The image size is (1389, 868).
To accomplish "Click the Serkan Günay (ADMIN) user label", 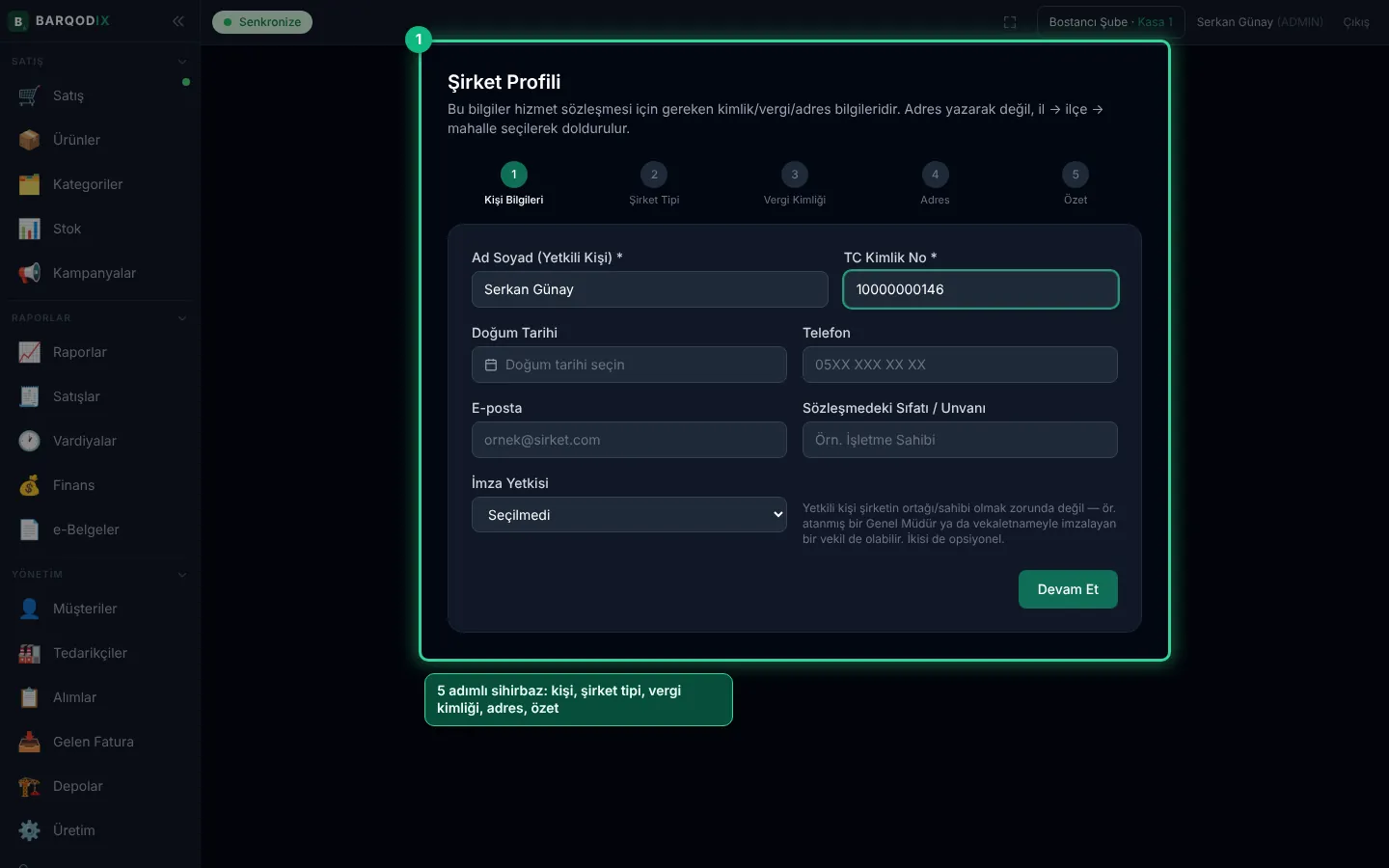I will 1260,22.
